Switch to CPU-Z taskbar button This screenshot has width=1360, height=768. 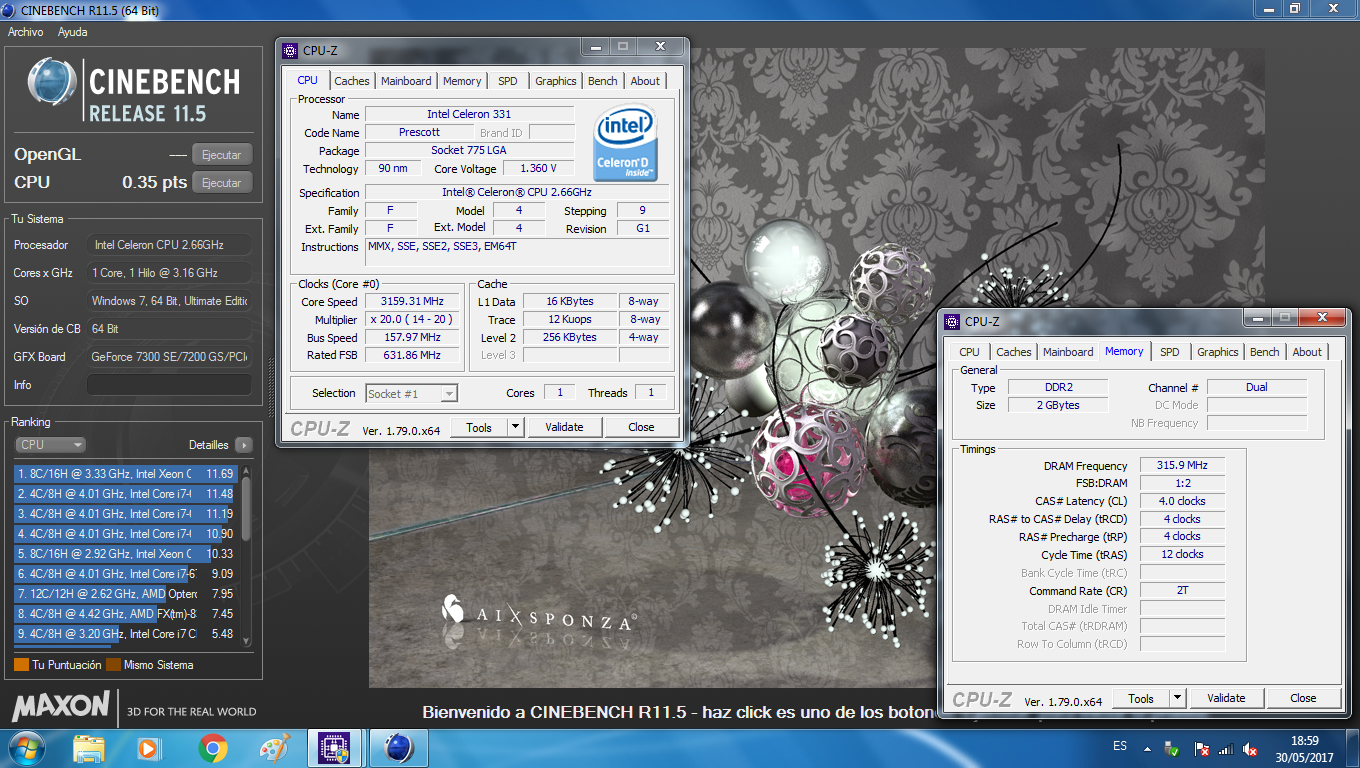click(333, 748)
